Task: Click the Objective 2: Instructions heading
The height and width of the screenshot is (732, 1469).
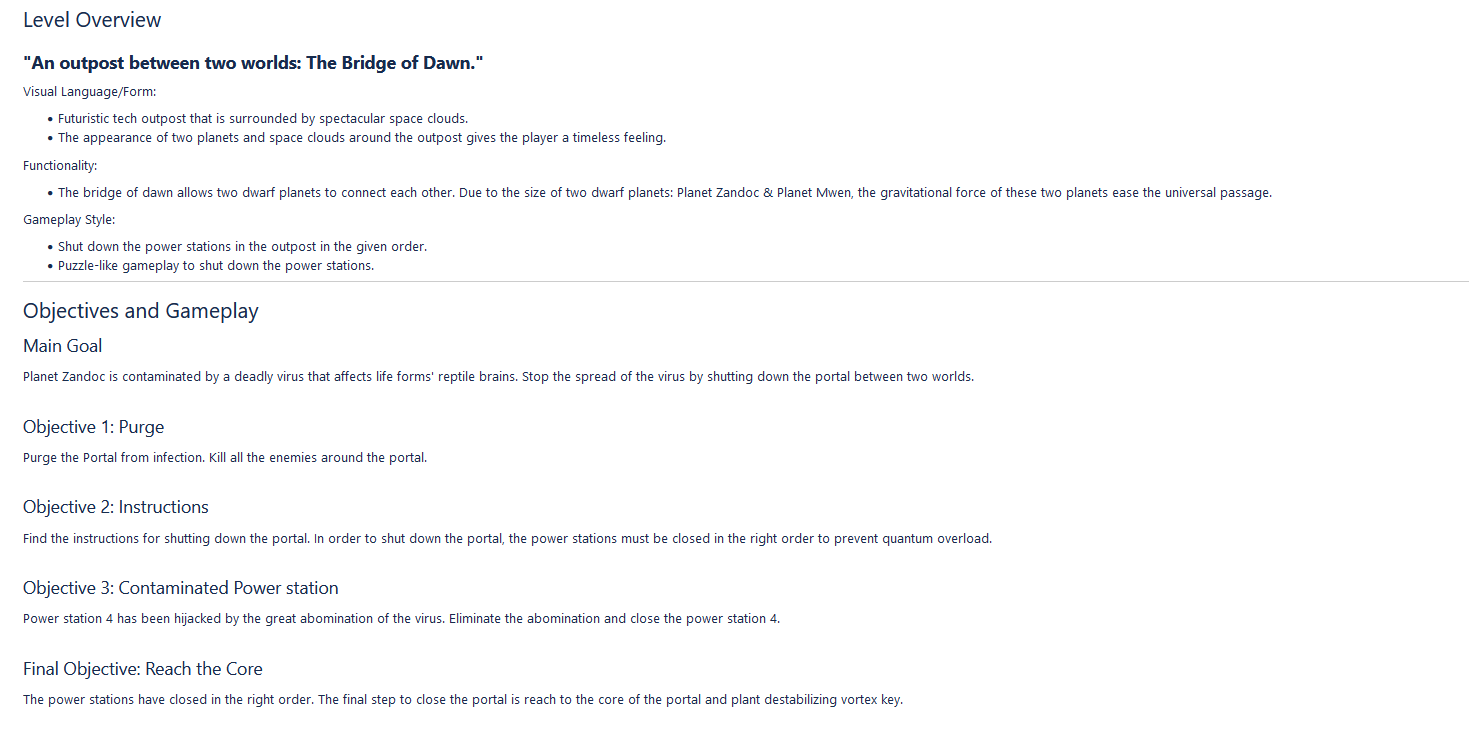Action: pos(115,507)
